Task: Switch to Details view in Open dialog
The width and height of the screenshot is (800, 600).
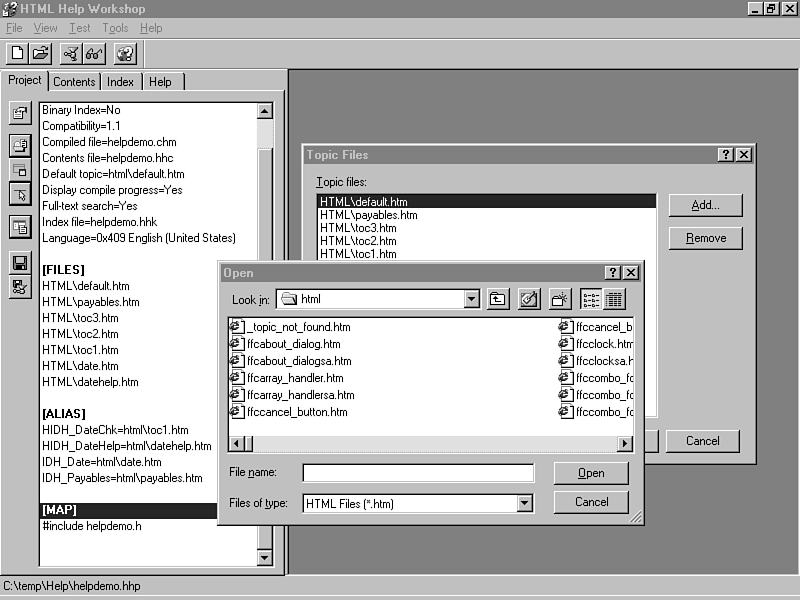Action: point(615,299)
